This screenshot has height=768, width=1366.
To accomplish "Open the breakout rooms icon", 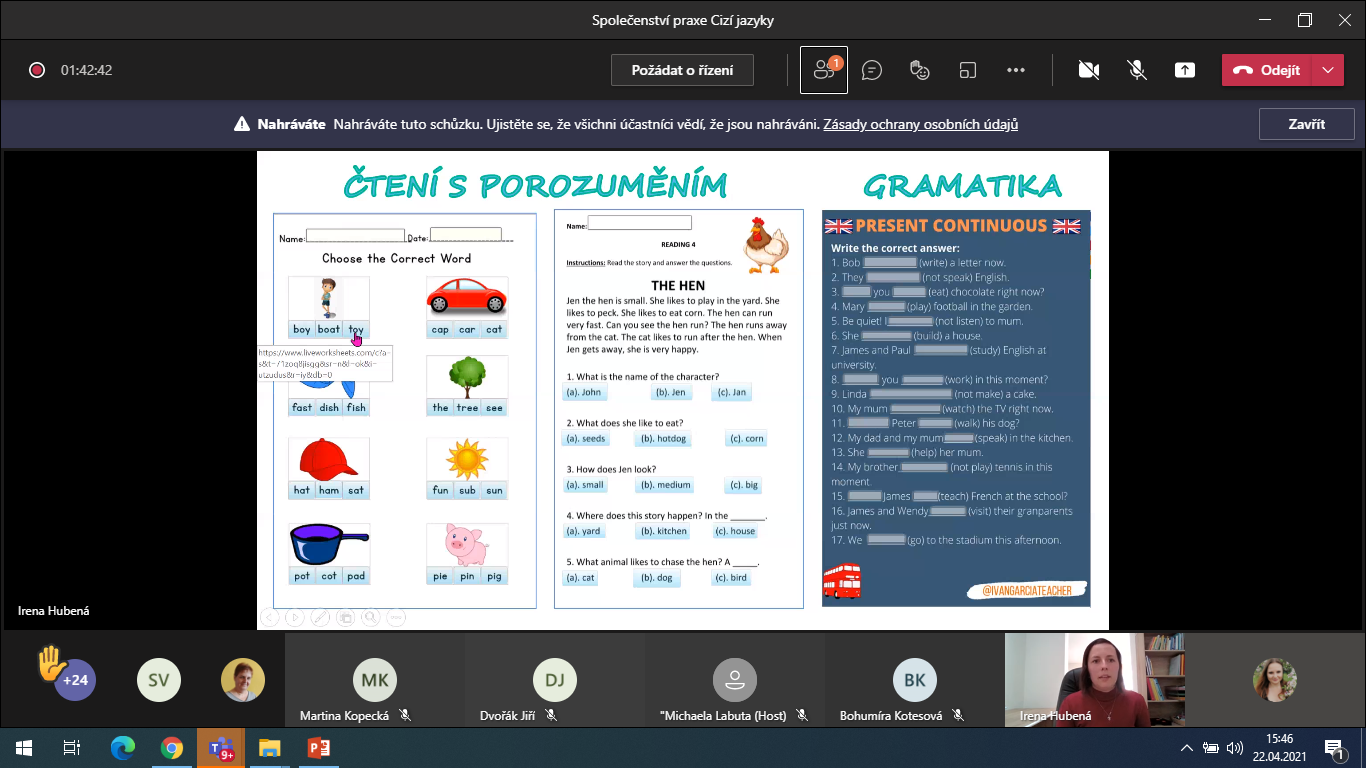I will tap(968, 70).
